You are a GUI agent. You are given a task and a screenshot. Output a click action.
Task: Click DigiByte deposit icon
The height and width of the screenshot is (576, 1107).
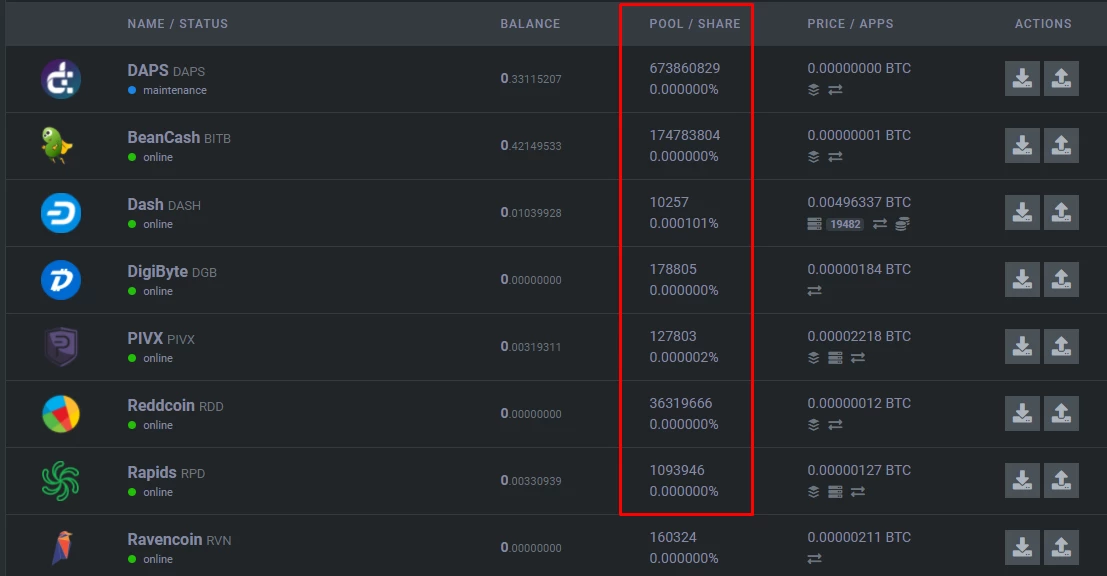click(x=1022, y=280)
